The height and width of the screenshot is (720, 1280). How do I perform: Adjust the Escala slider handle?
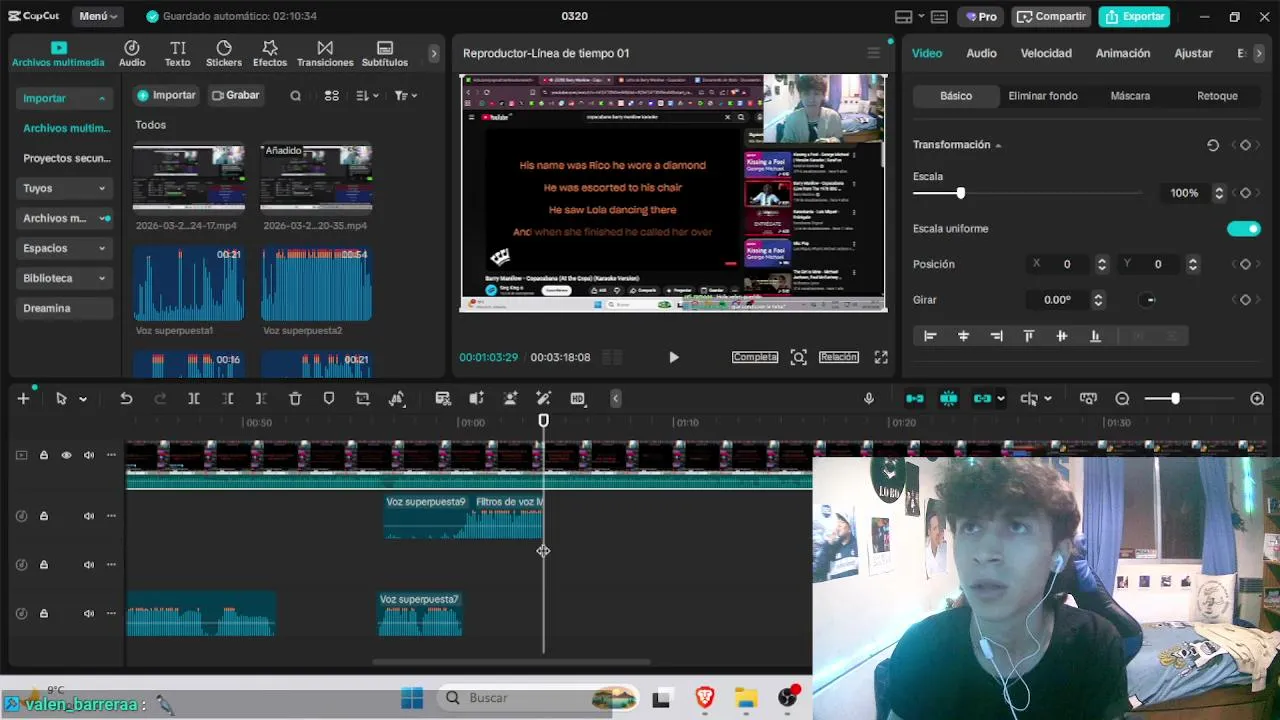point(960,193)
